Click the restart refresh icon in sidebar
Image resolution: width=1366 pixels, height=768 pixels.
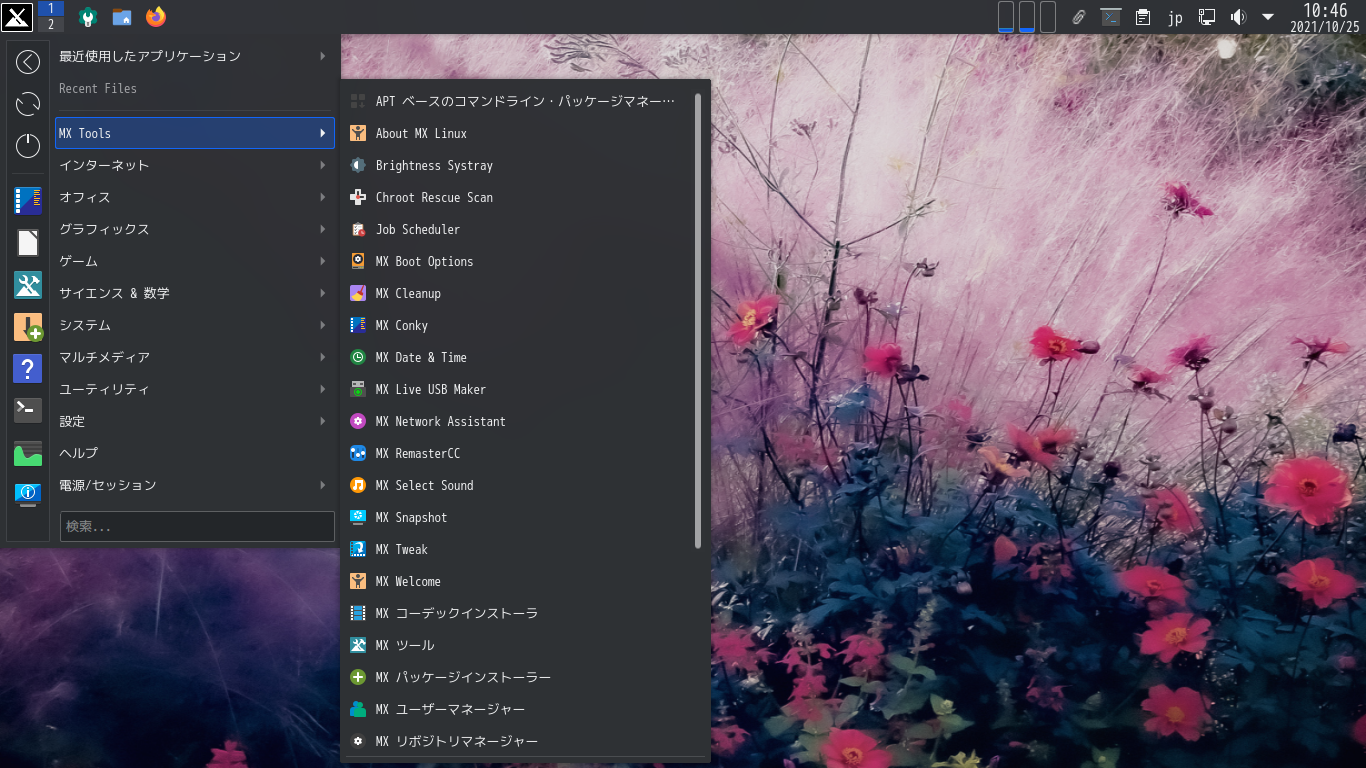pyautogui.click(x=28, y=103)
